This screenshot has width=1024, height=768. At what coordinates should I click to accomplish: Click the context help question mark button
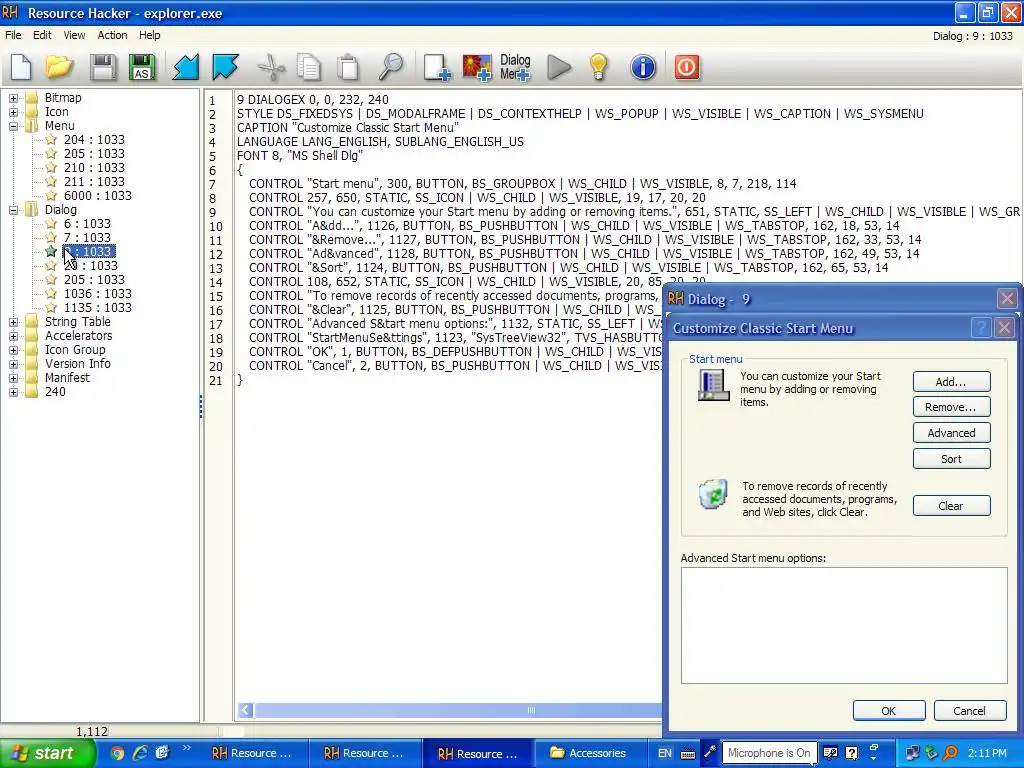[x=981, y=328]
